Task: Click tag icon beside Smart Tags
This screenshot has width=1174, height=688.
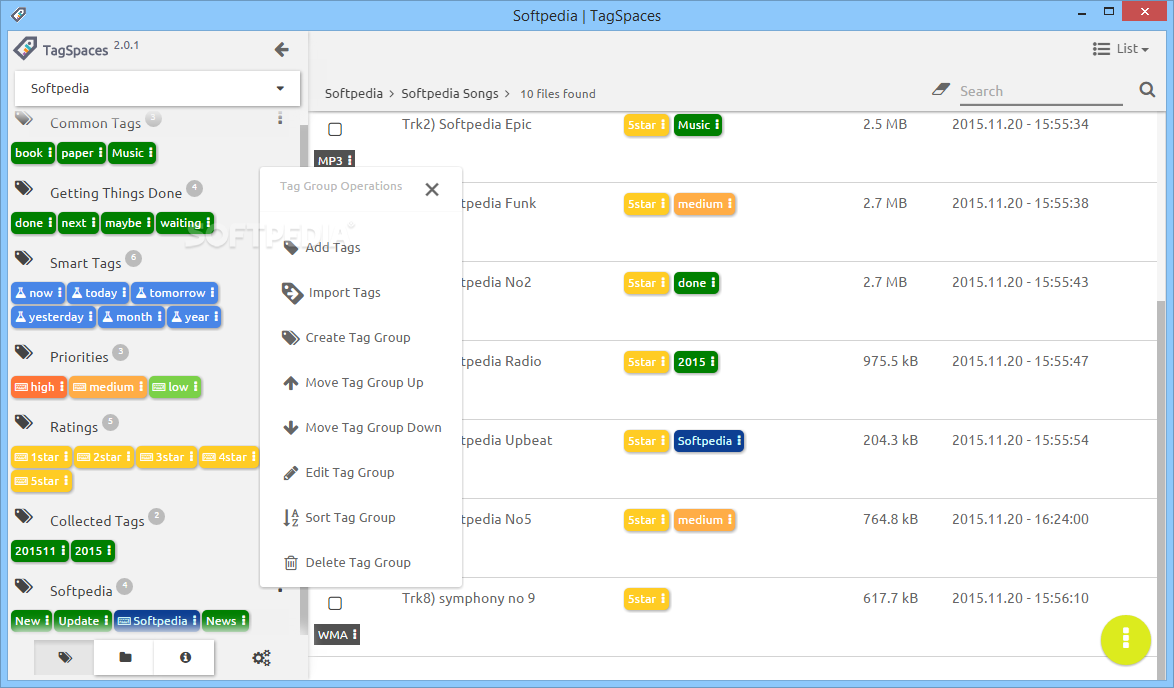Action: 24,259
